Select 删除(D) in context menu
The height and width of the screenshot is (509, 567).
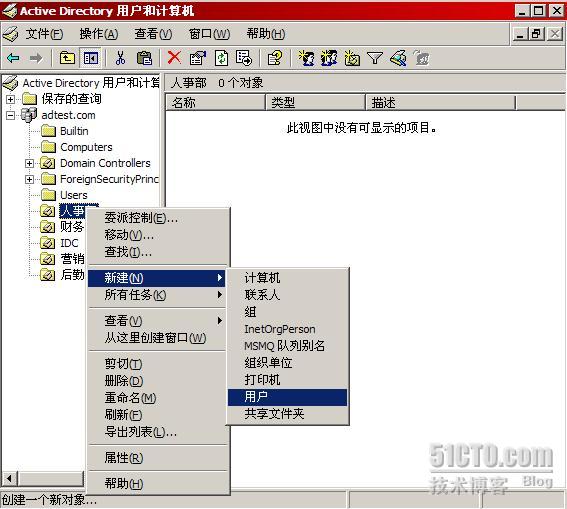[157, 381]
